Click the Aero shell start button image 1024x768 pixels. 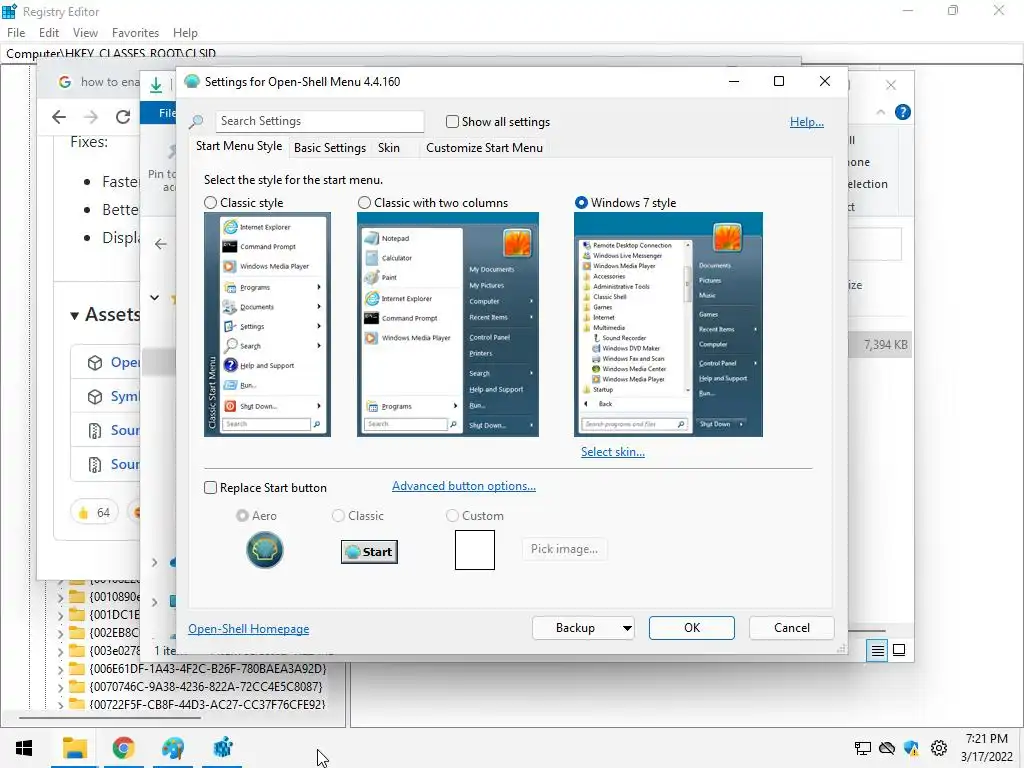(x=264, y=550)
